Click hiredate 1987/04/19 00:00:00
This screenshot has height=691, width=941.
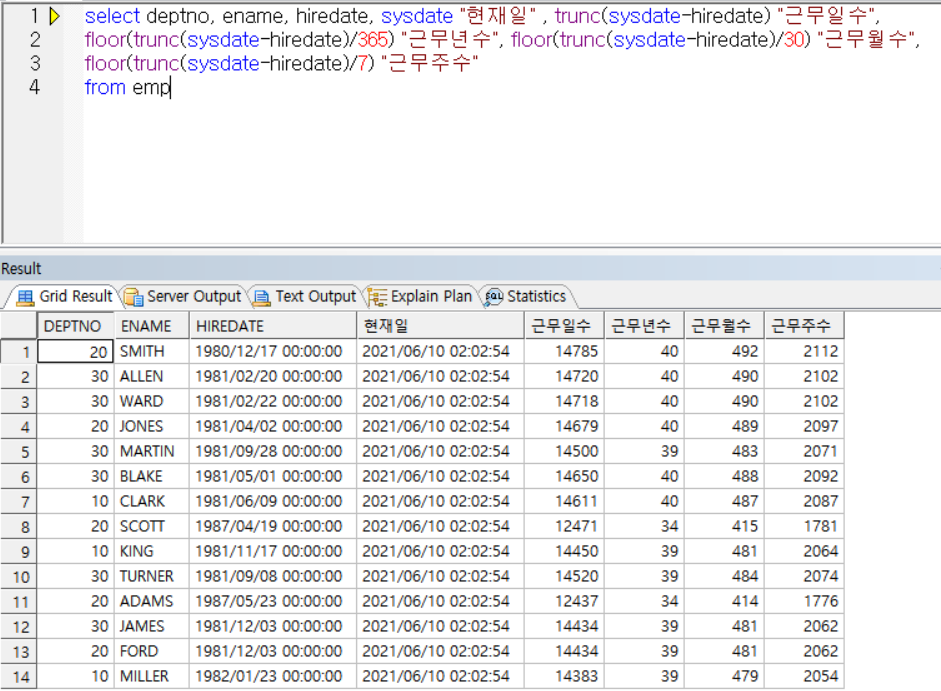click(x=274, y=527)
